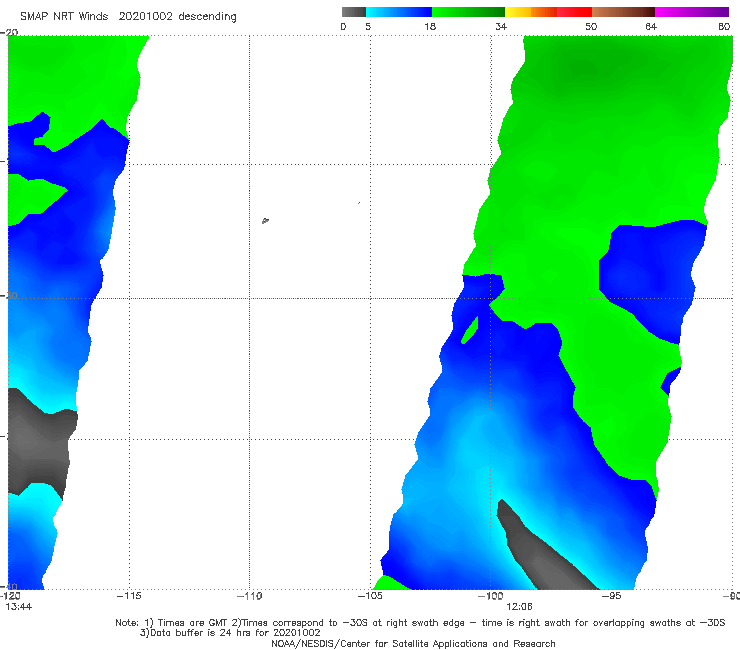Click the swath time '12:06'

coord(519,607)
